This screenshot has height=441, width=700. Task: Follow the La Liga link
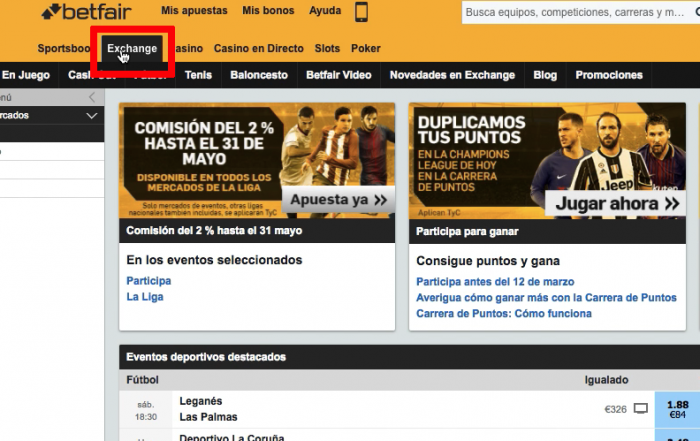pyautogui.click(x=145, y=297)
